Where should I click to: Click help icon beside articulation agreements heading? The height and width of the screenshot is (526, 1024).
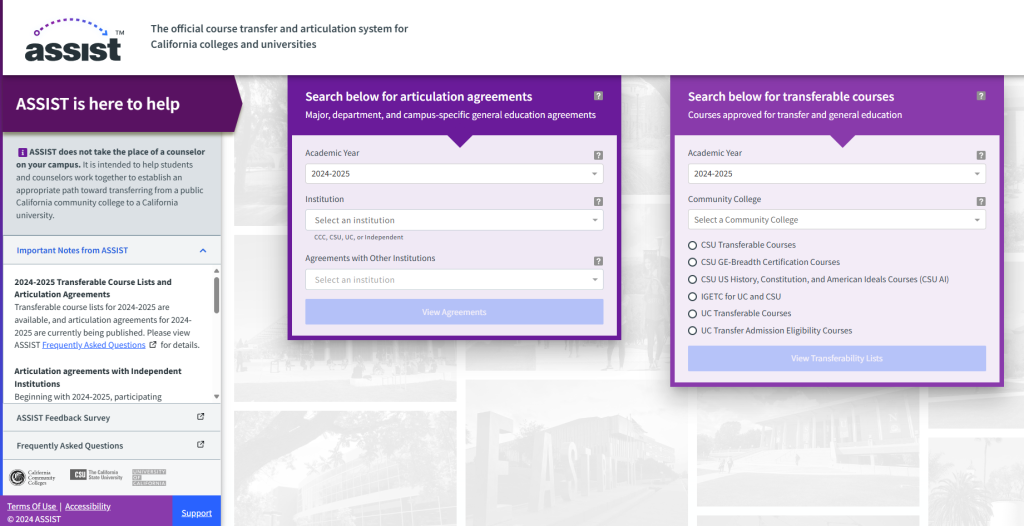tap(598, 96)
